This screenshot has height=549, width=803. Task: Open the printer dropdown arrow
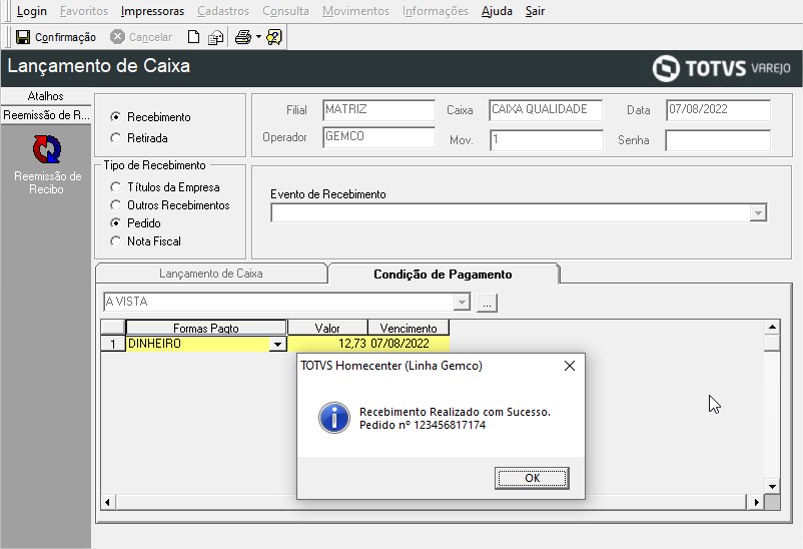[x=258, y=37]
